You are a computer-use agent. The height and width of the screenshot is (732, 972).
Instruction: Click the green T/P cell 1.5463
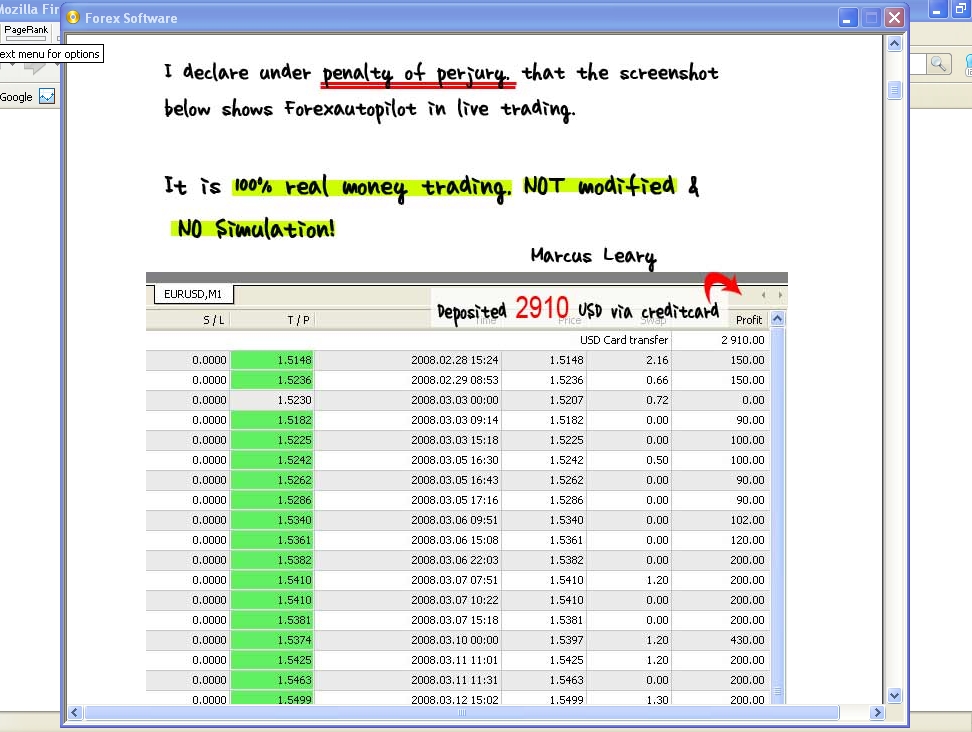[x=272, y=680]
